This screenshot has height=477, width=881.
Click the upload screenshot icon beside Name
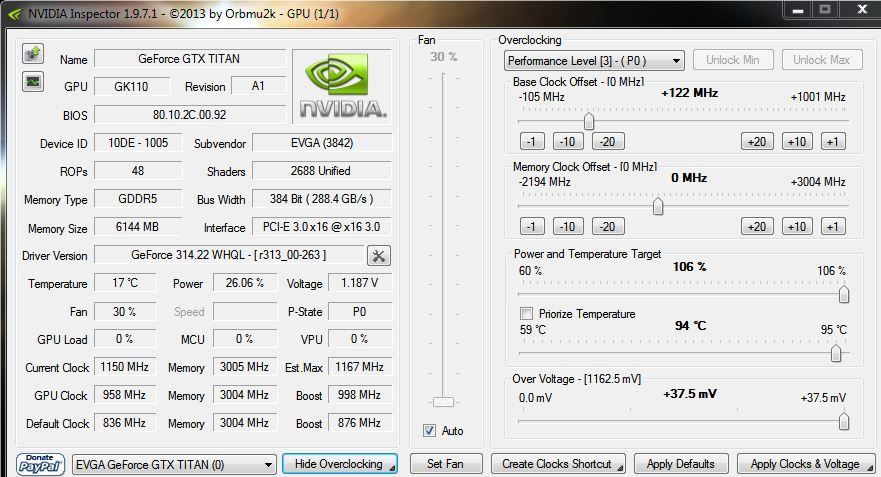click(33, 54)
